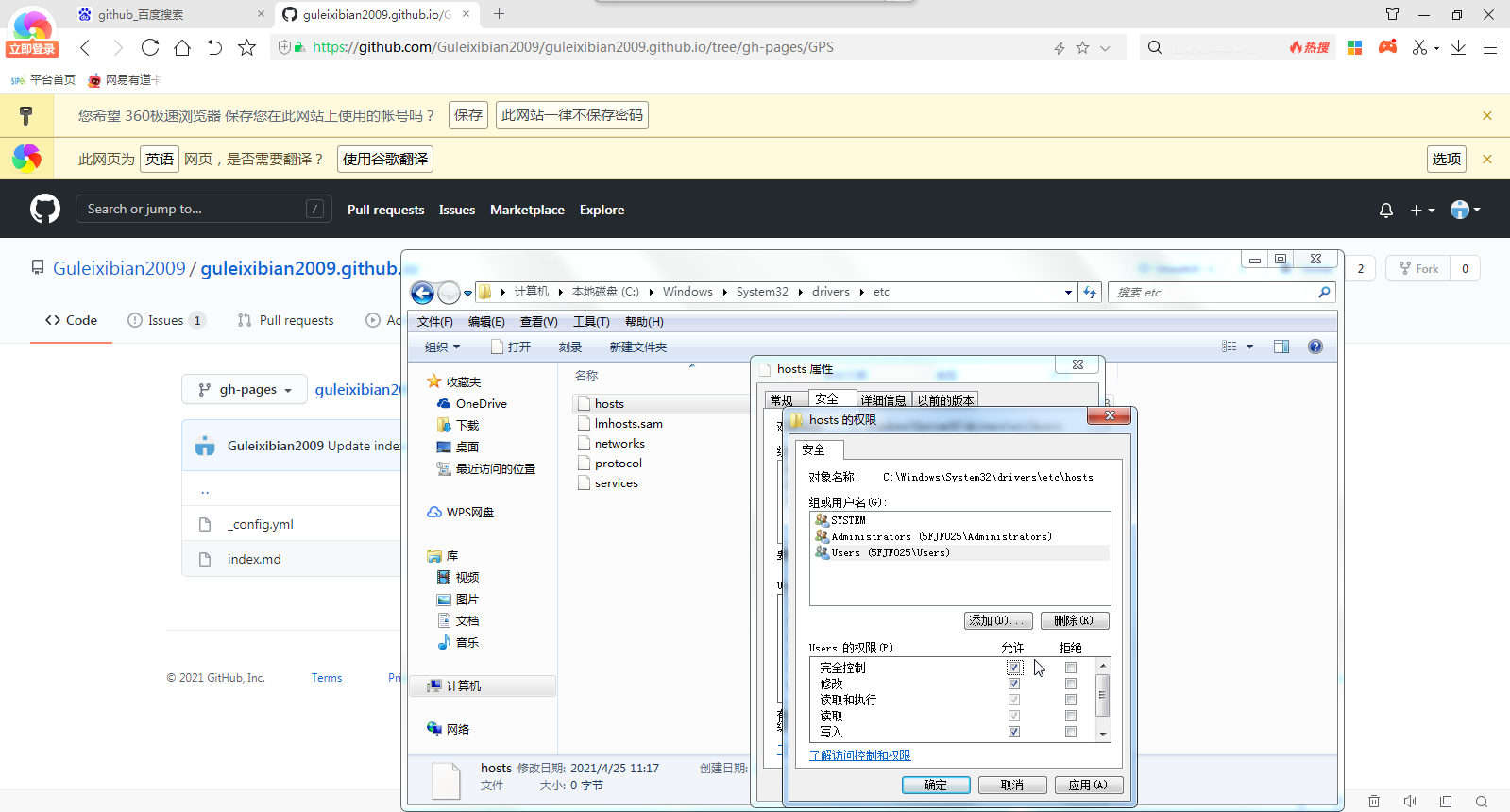1510x812 pixels.
Task: Open 查看(V) menu in Explorer
Action: click(x=539, y=322)
